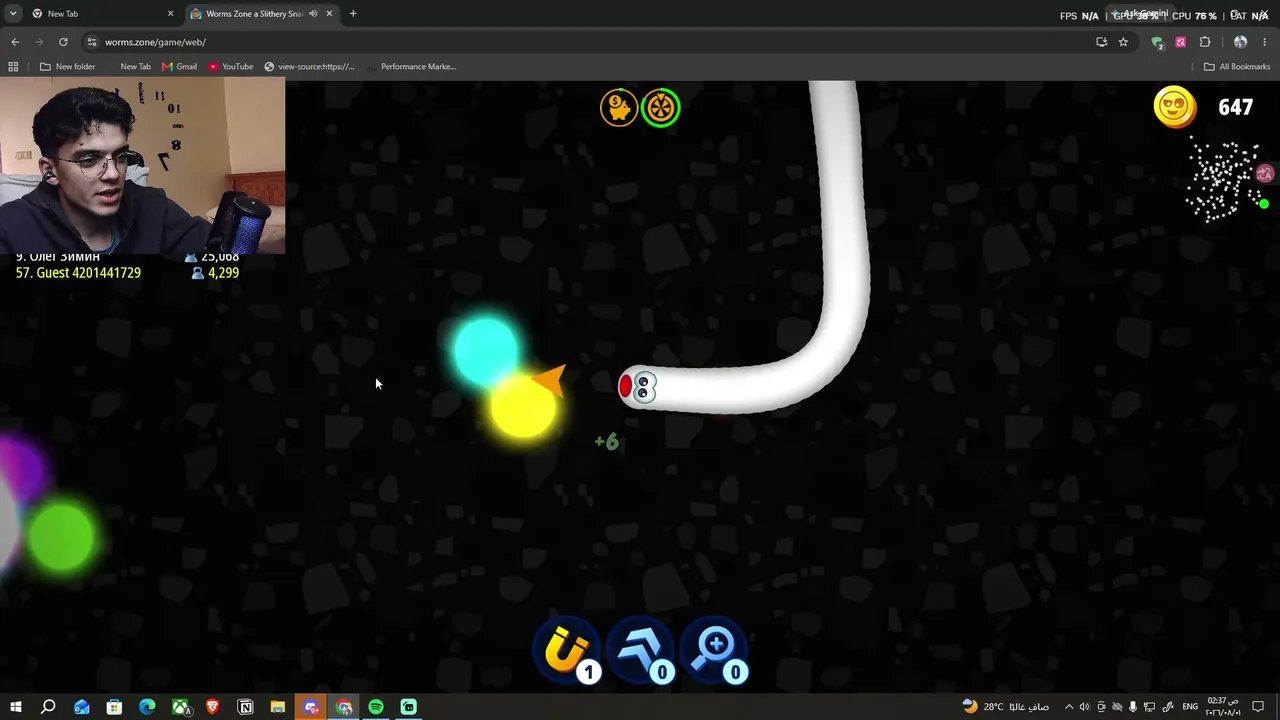The width and height of the screenshot is (1280, 720).
Task: Open Notion from taskbar
Action: click(245, 707)
